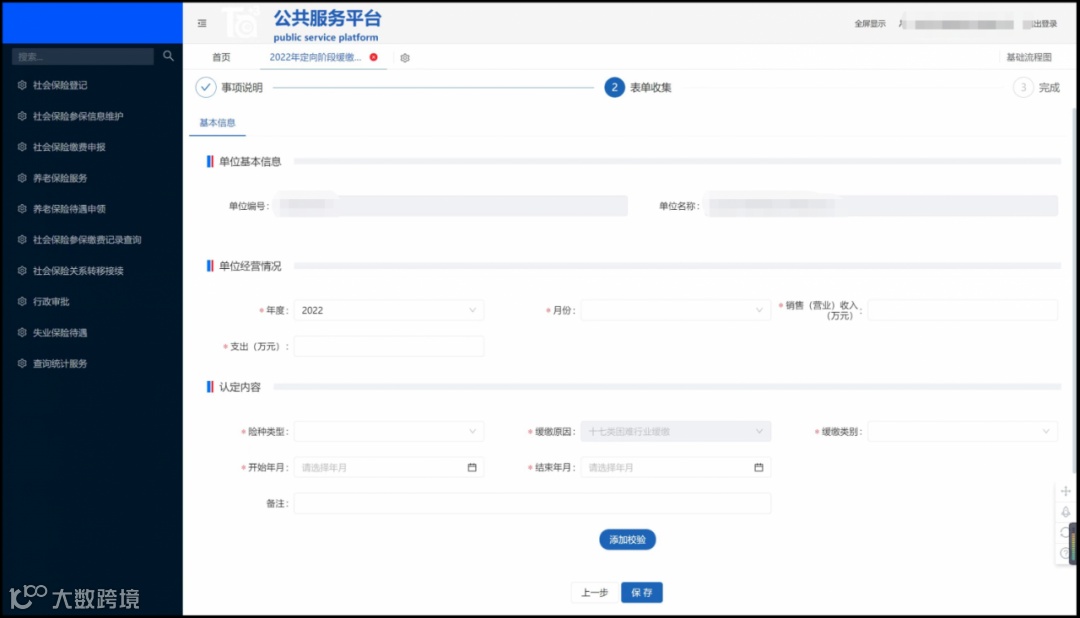Click the question mark help icon
This screenshot has height=618, width=1080.
[1065, 553]
